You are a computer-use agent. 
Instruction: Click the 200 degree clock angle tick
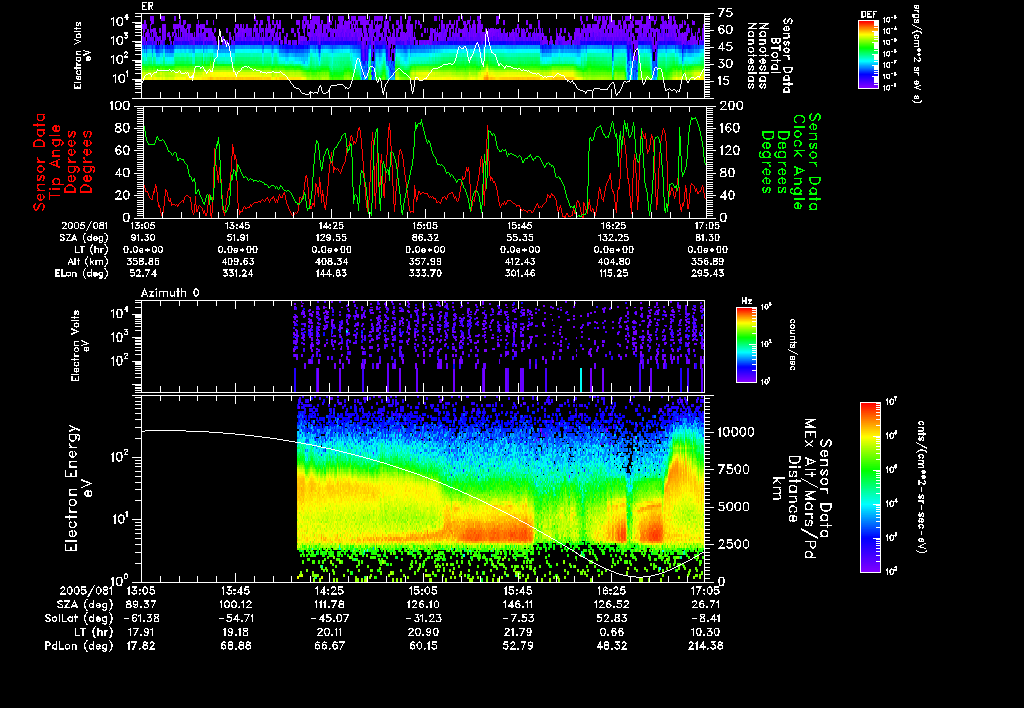point(728,106)
